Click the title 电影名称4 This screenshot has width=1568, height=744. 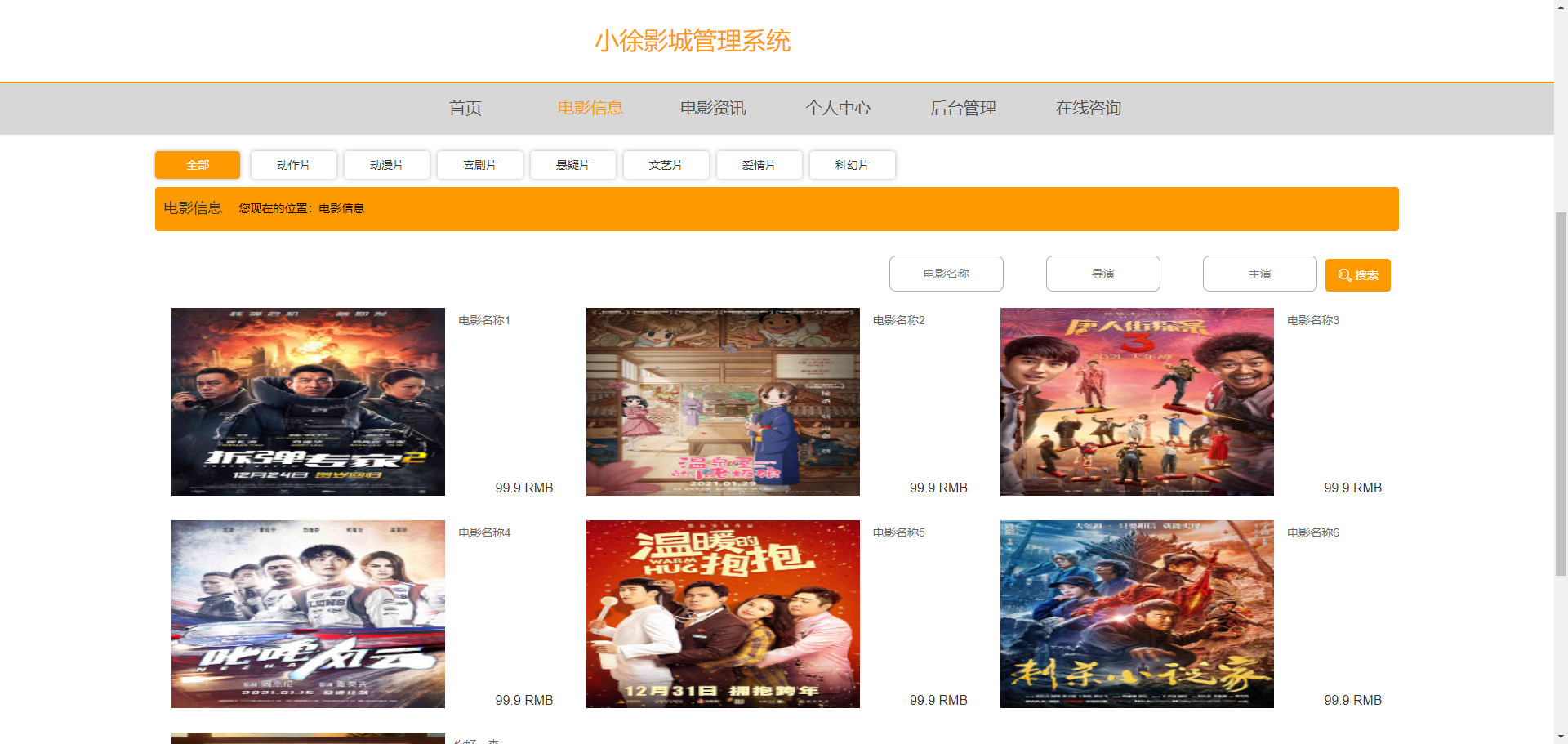(484, 532)
